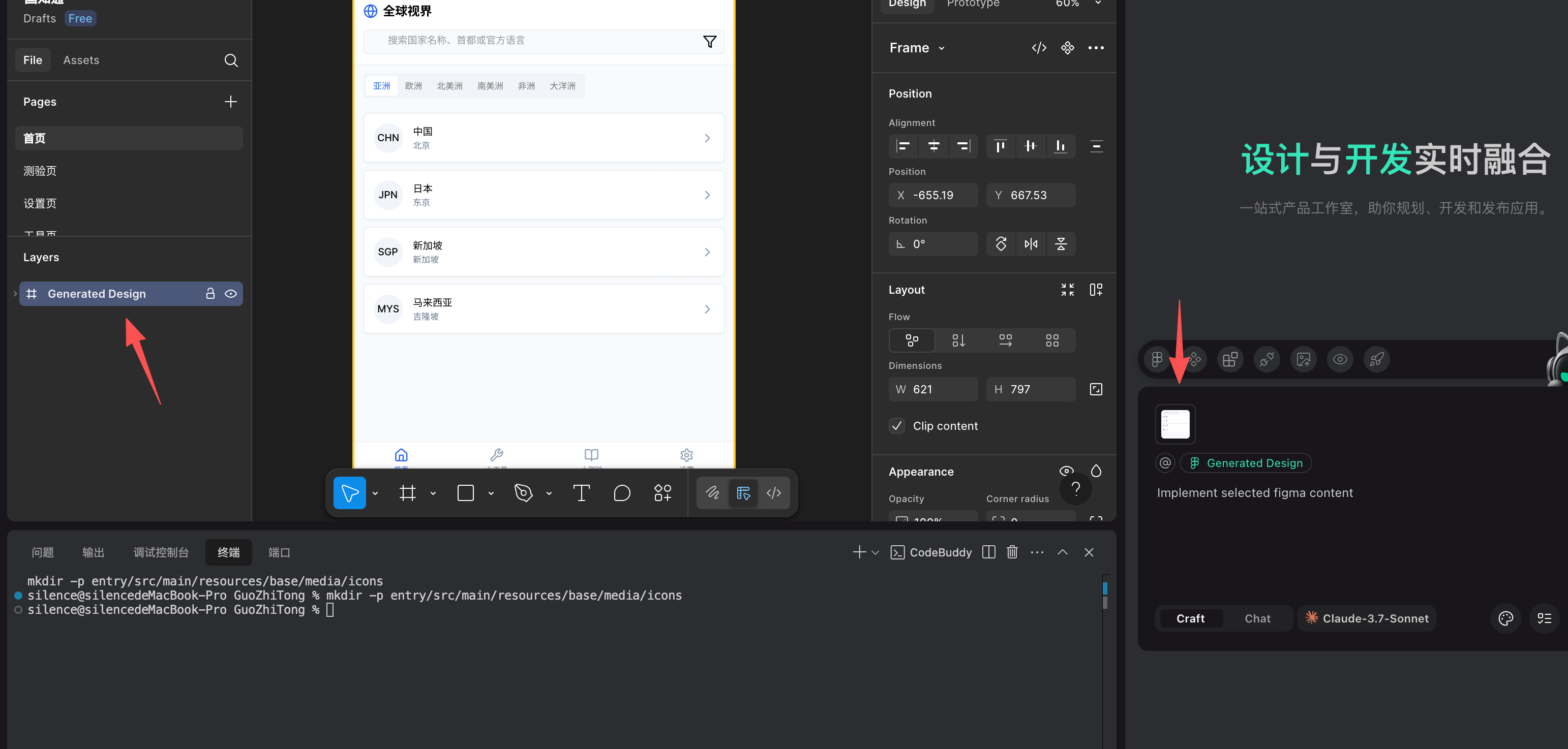Open the Actions components tool
The width and height of the screenshot is (1568, 749).
(662, 493)
